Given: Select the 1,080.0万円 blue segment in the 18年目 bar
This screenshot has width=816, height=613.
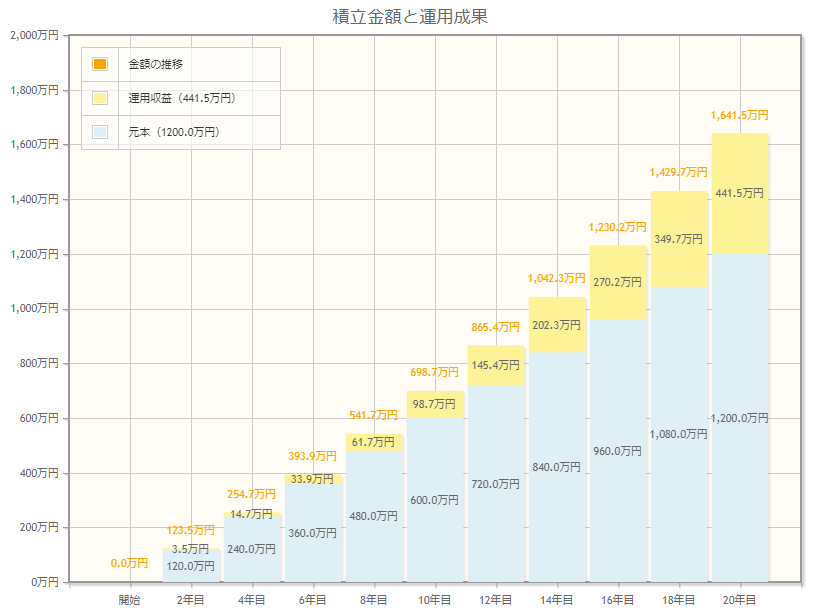Looking at the screenshot, I should [679, 434].
